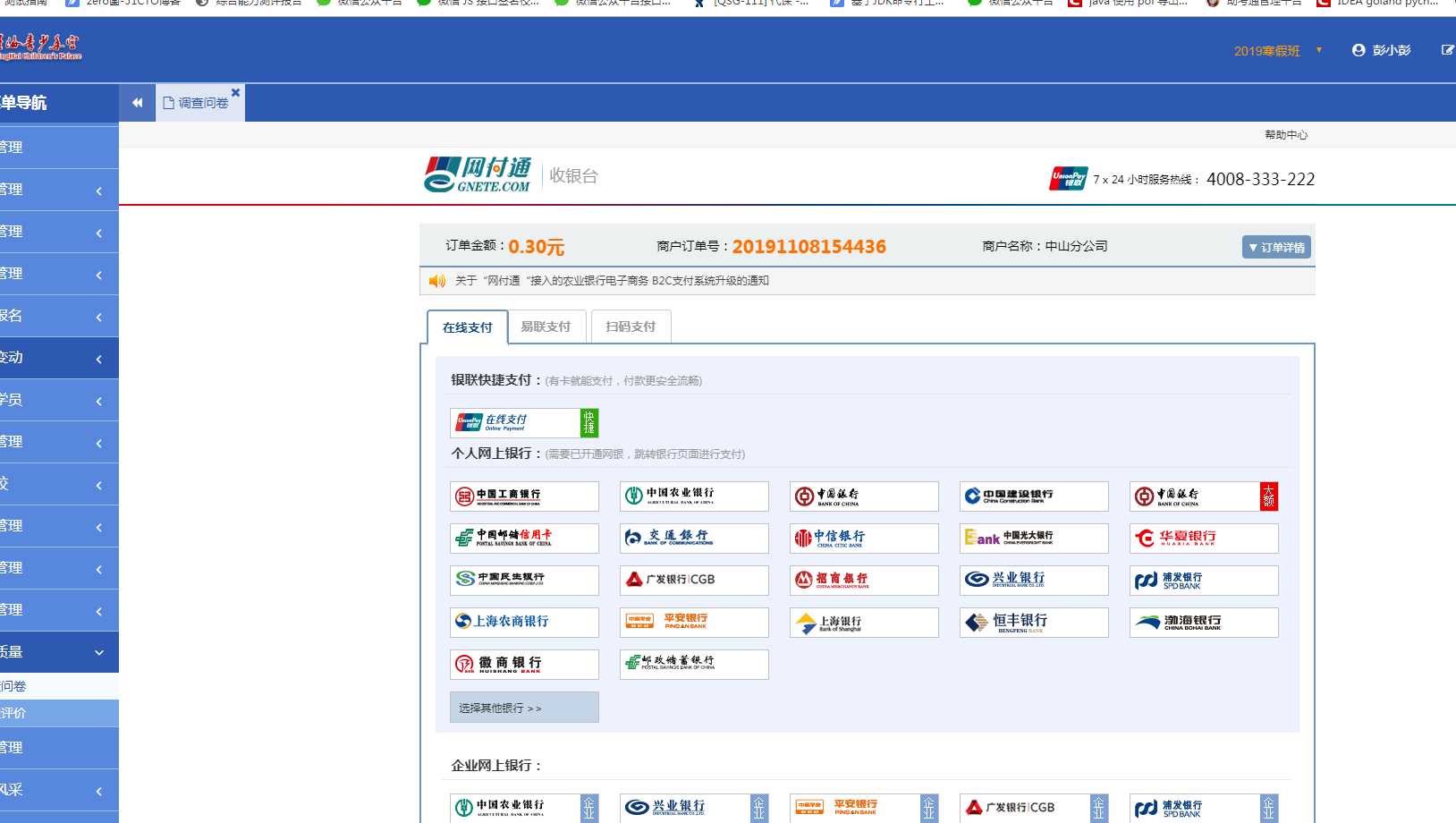This screenshot has height=823, width=1456.
Task: Select 中国银行 option marked with 大额 tag
Action: point(1204,496)
